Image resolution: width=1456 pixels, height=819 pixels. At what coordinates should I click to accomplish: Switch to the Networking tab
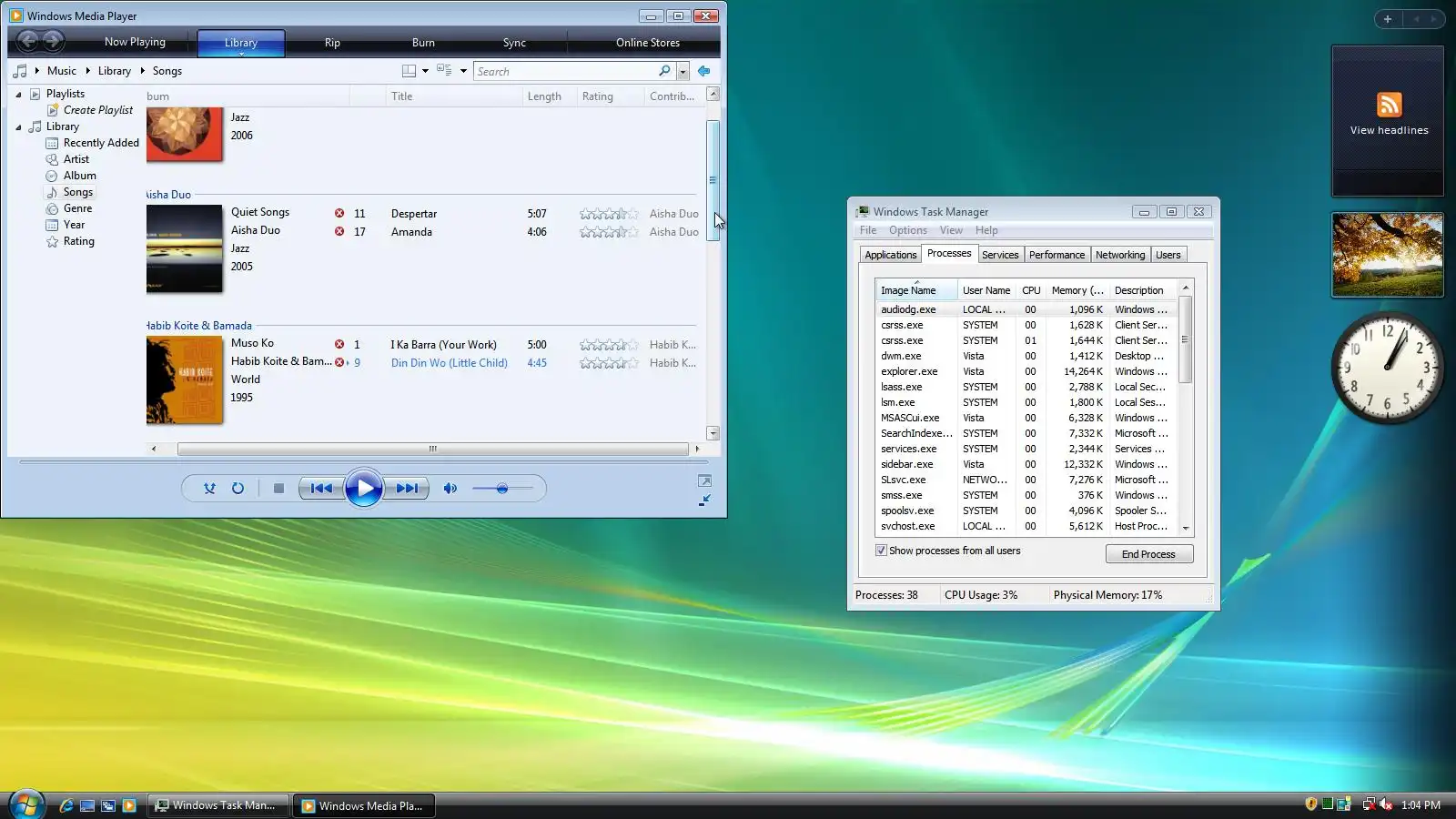pyautogui.click(x=1120, y=255)
